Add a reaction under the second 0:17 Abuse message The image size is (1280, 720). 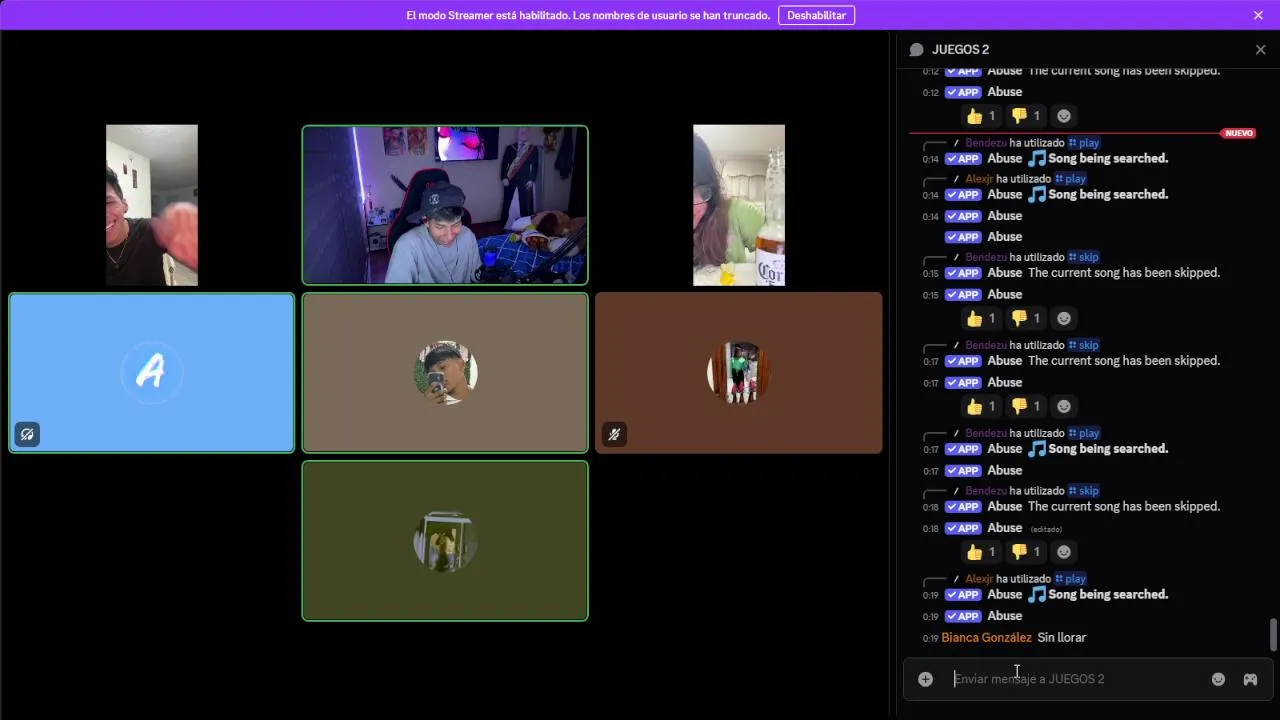click(x=1064, y=406)
